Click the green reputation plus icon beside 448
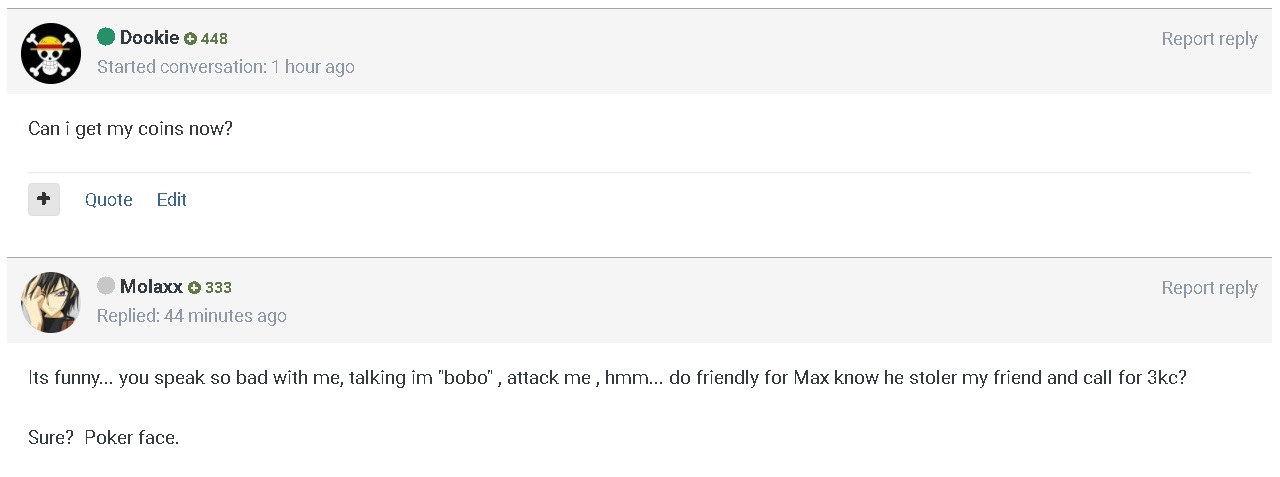Screen dimensions: 1280x477 click(190, 39)
